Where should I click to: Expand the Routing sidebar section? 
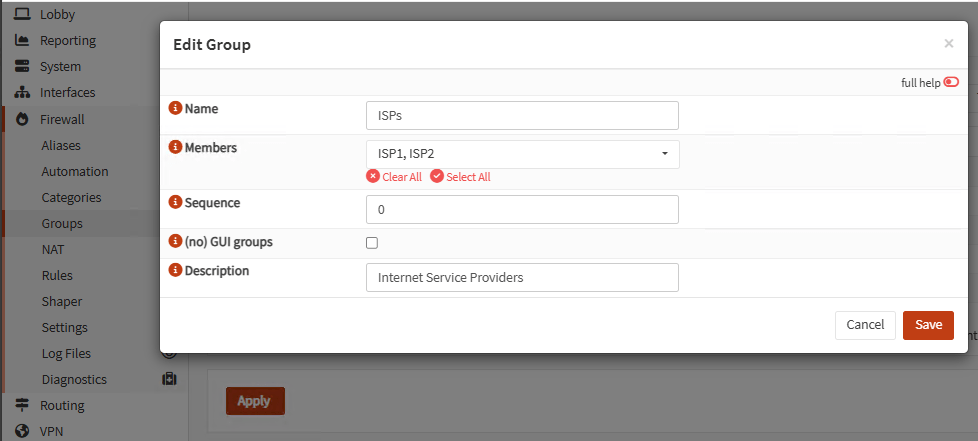pos(62,406)
